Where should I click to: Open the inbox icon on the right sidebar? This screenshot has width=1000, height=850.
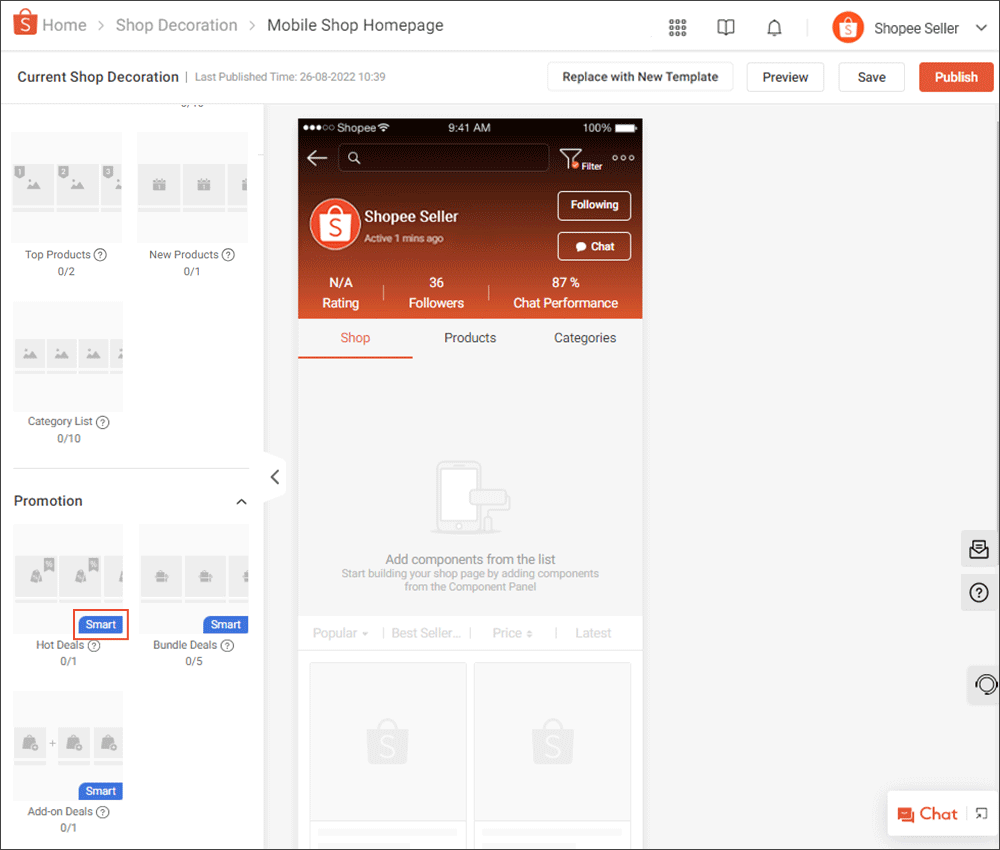click(978, 549)
